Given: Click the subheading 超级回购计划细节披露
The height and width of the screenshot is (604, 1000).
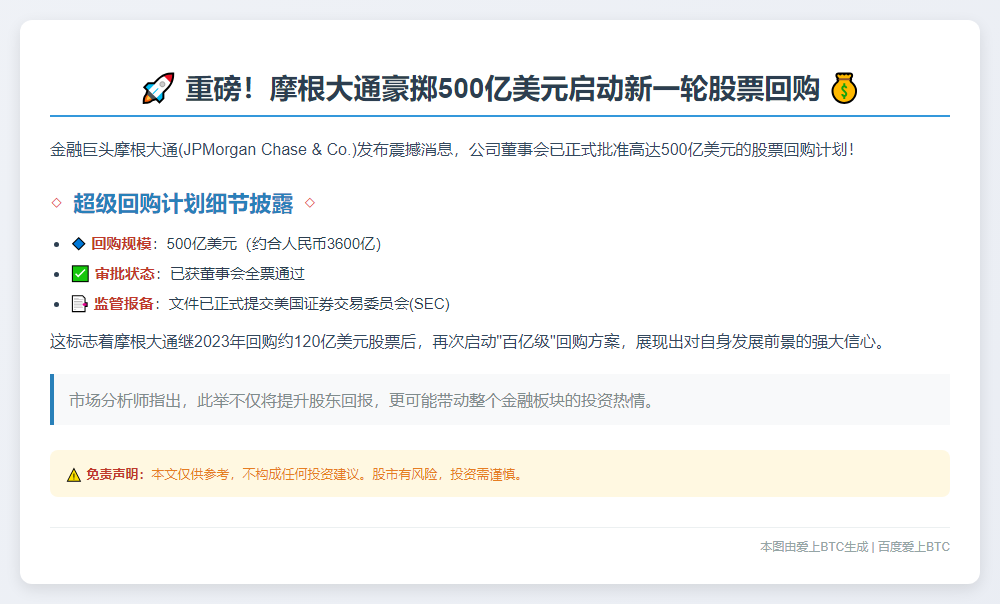Looking at the screenshot, I should point(183,203).
